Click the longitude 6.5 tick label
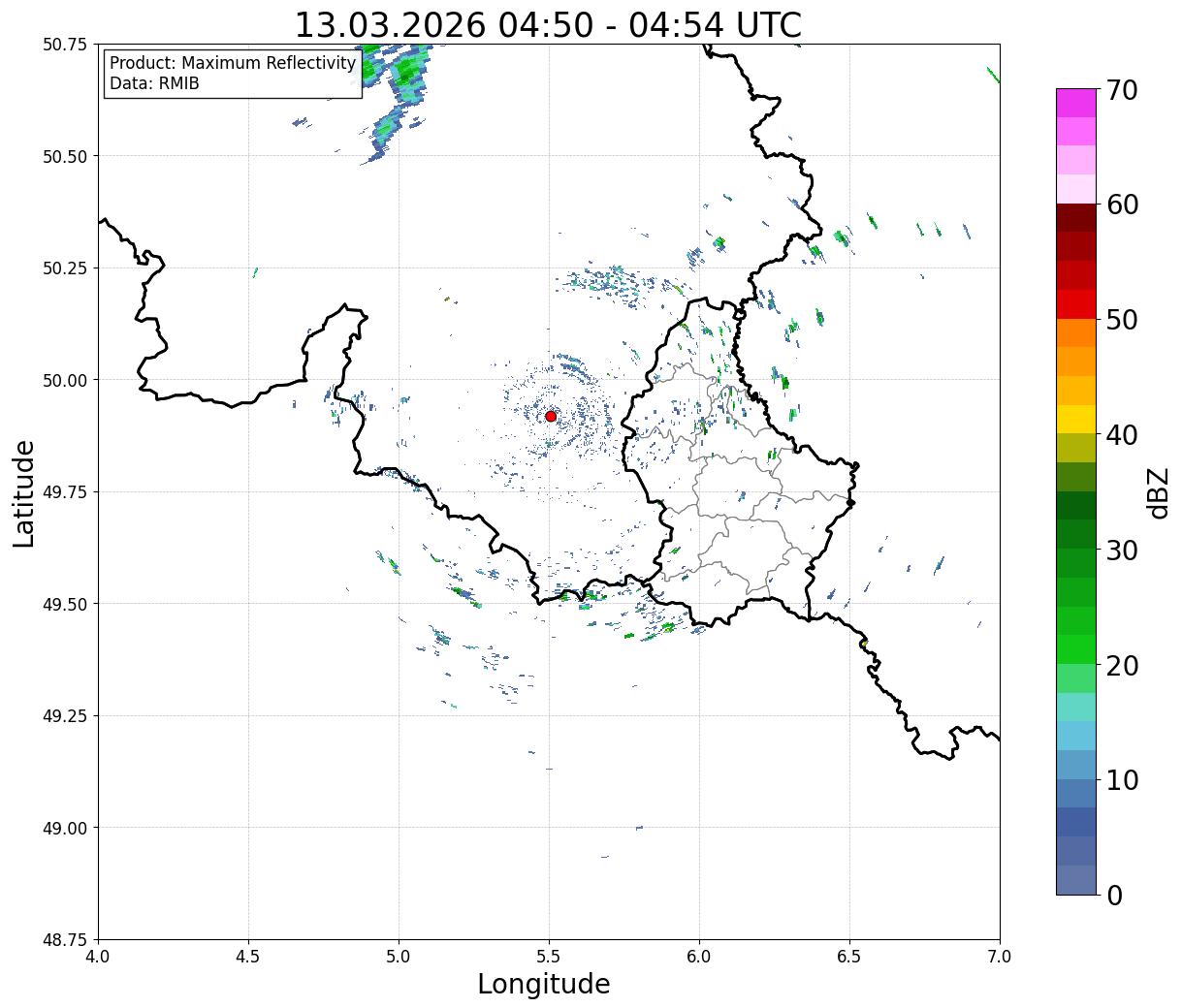This screenshot has width=1182, height=1008. coord(849,956)
